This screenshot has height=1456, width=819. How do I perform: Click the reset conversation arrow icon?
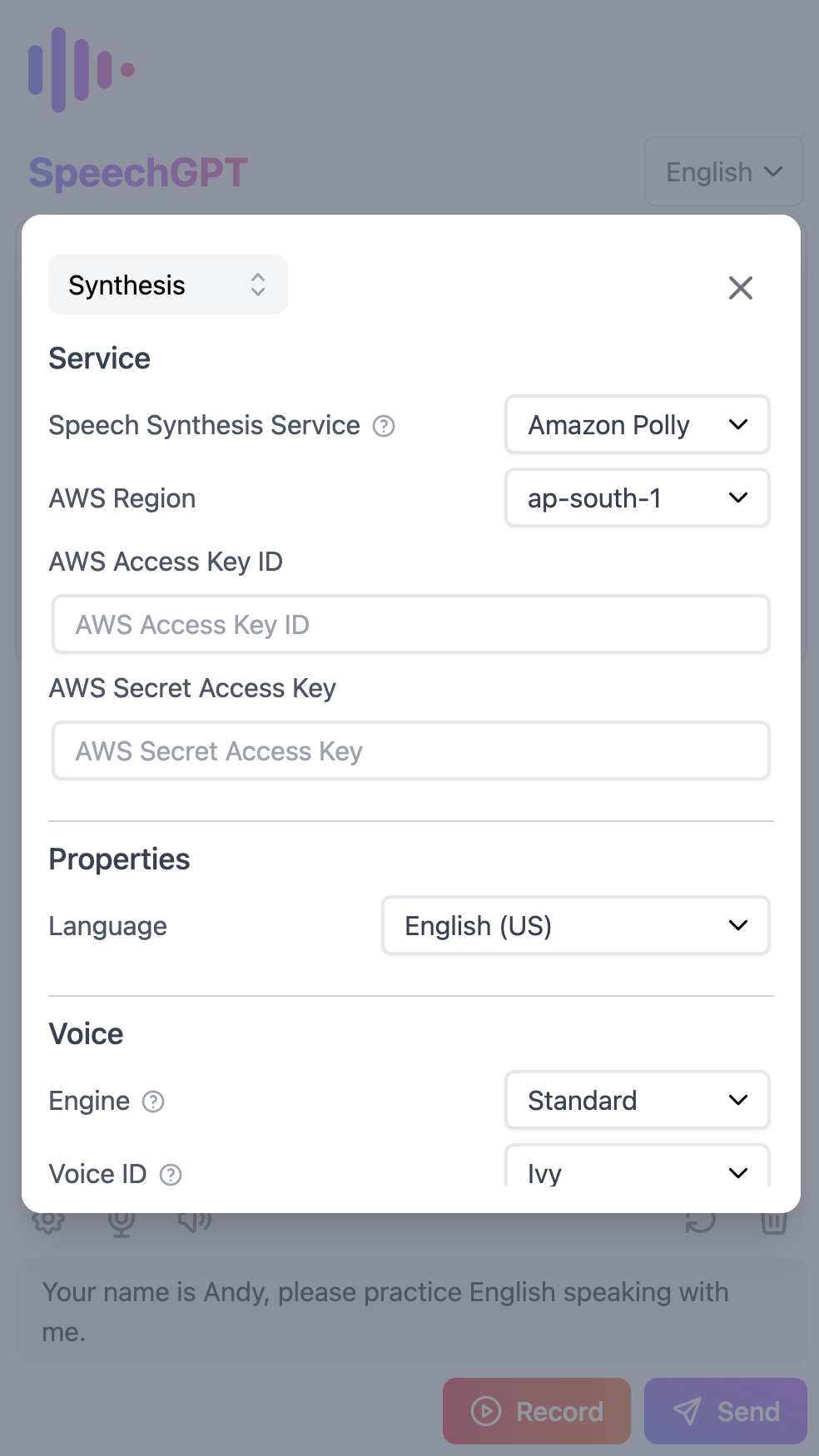pos(701,1221)
